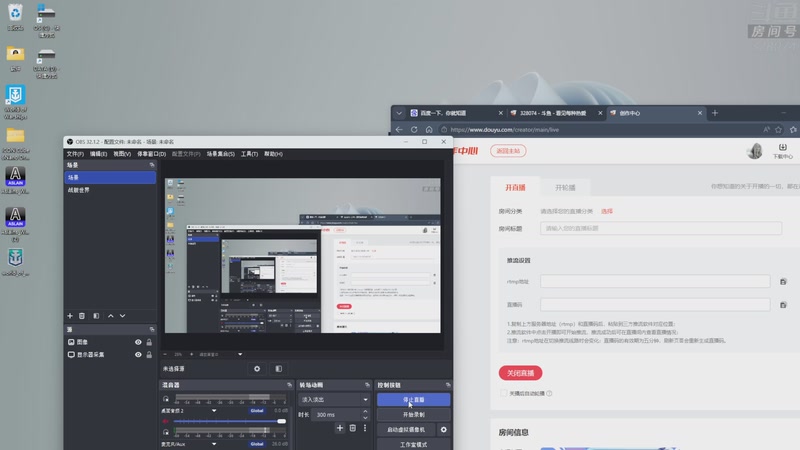Zoom out preview with minus icon
The image size is (800, 450).
[x=165, y=354]
